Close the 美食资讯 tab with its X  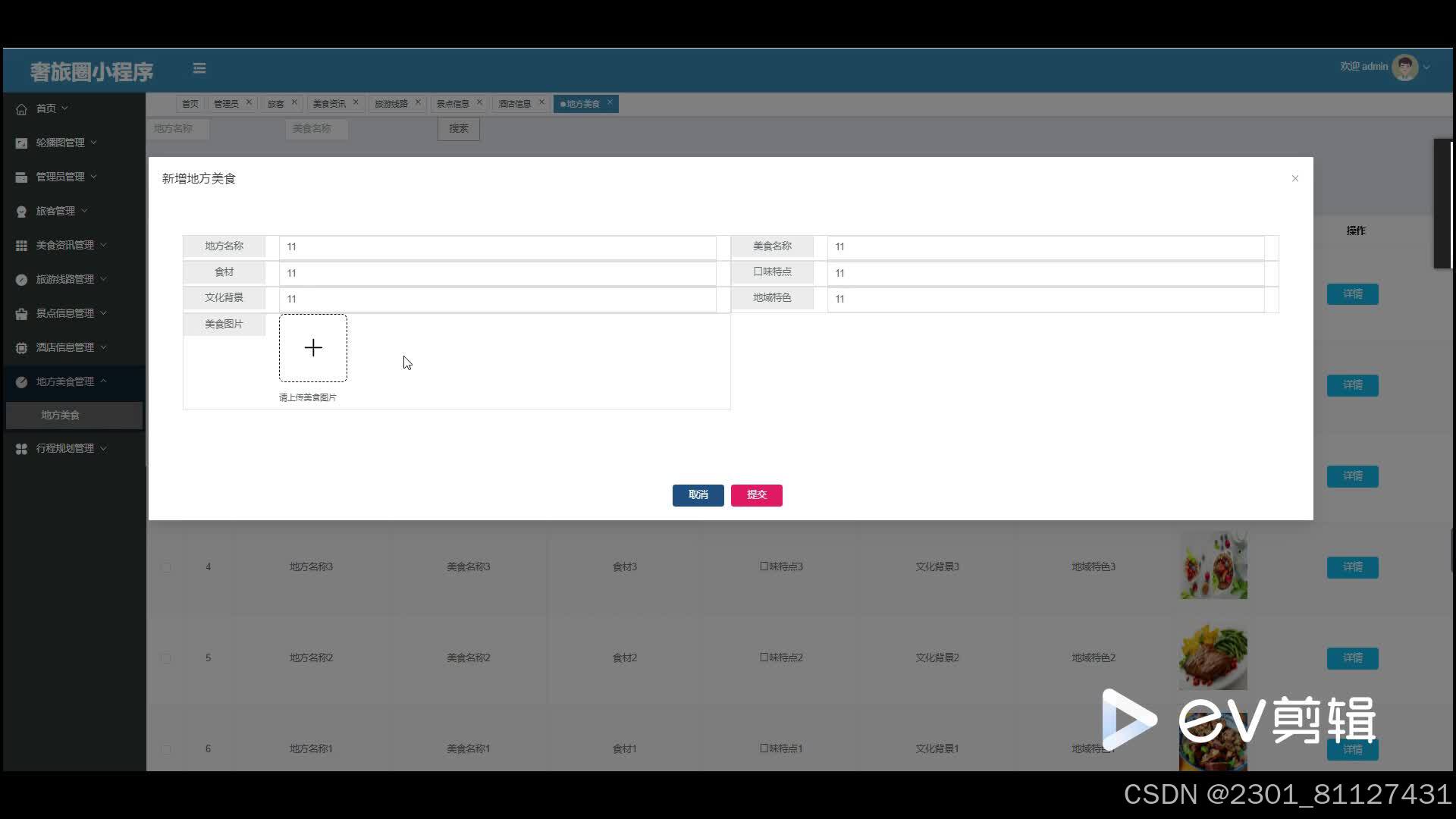356,102
